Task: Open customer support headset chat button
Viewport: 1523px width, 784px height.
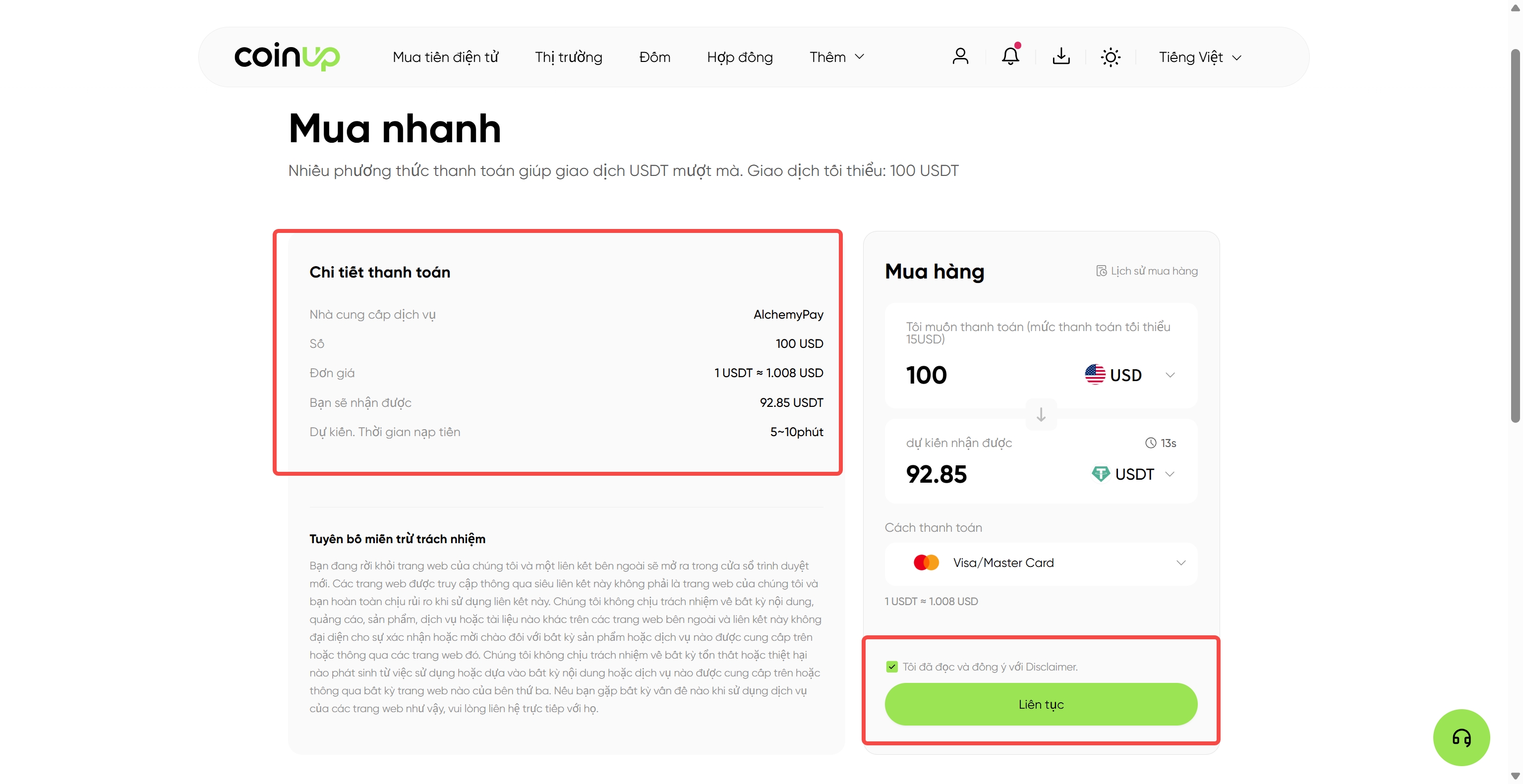Action: pos(1461,737)
